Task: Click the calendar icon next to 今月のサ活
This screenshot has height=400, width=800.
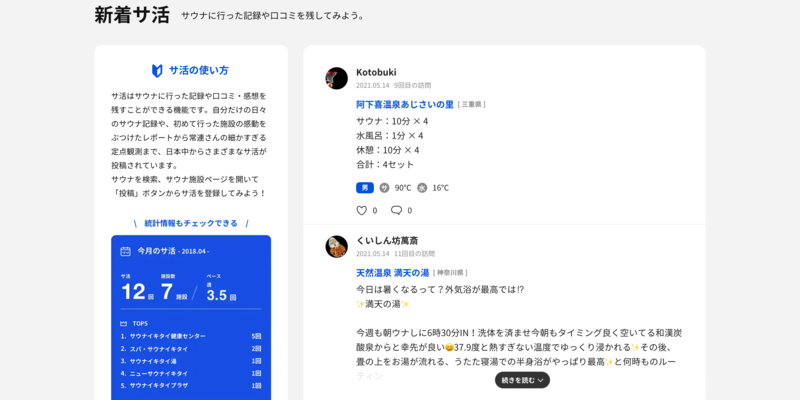Action: (126, 251)
